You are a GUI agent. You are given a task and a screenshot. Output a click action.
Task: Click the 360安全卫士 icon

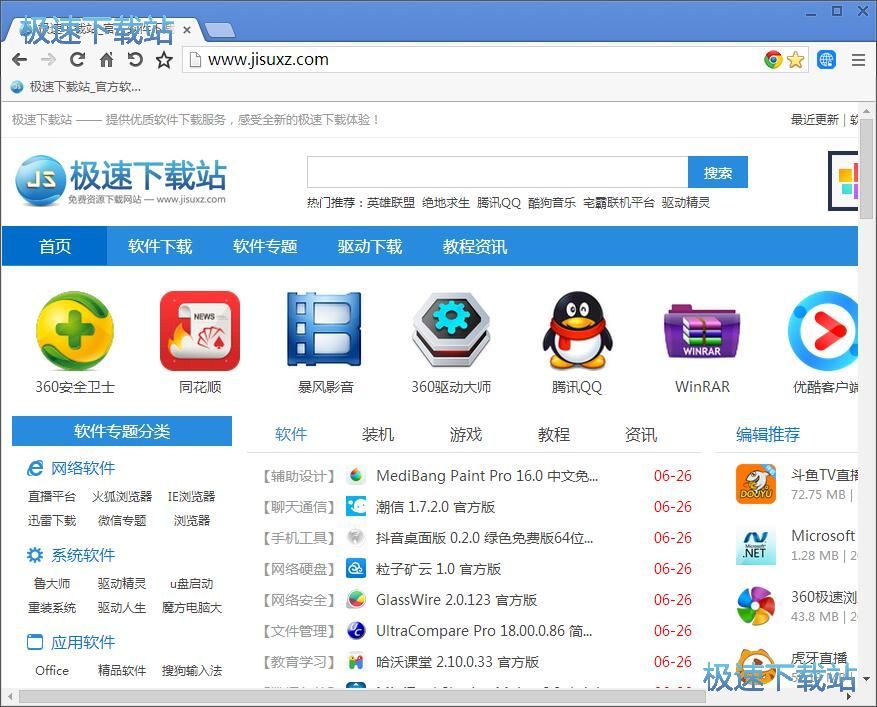75,331
